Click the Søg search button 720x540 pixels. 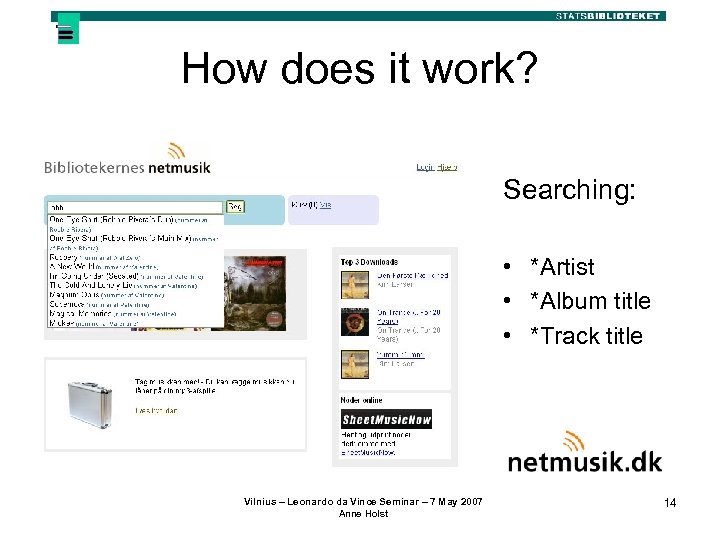click(235, 207)
